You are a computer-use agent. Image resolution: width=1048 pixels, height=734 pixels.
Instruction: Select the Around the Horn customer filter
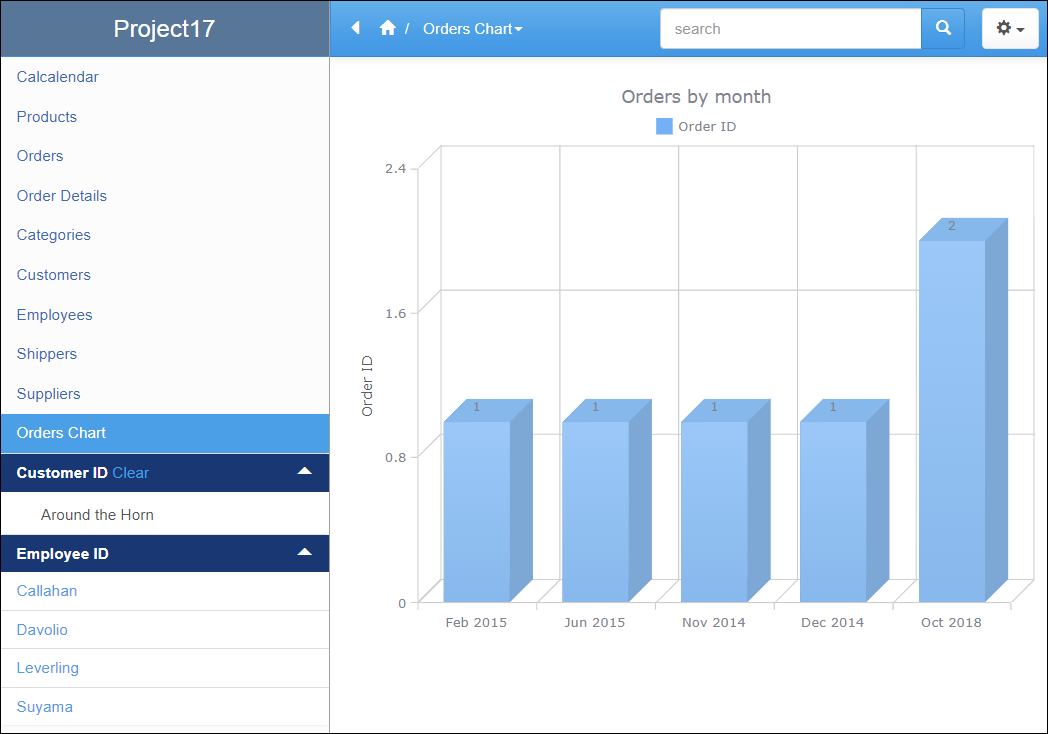(x=100, y=514)
